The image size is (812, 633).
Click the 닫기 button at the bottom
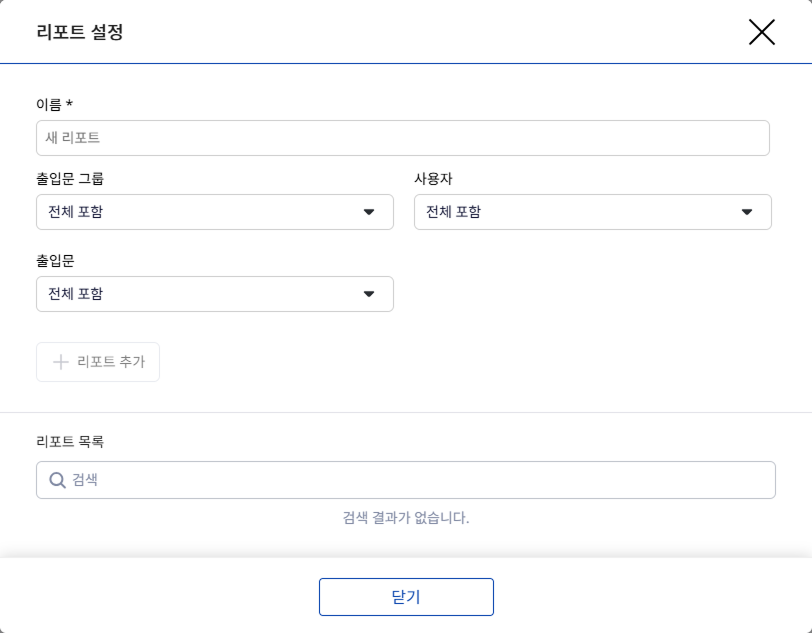coord(406,597)
